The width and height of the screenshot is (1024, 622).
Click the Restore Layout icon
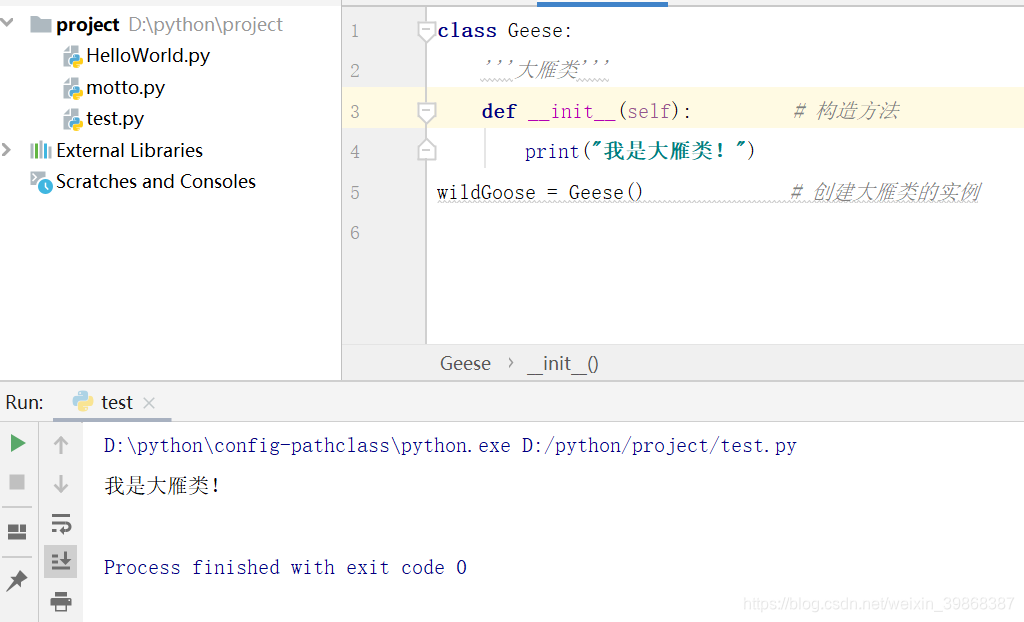tap(17, 532)
